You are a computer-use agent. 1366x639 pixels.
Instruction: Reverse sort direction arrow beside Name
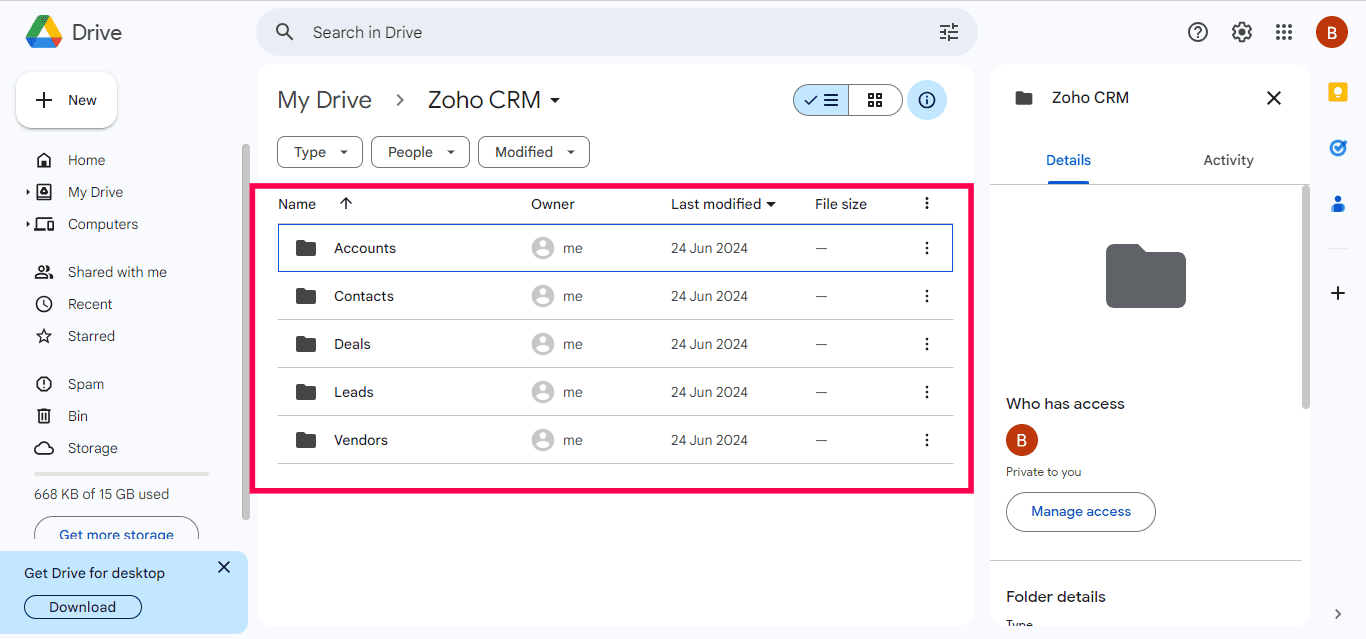point(346,203)
